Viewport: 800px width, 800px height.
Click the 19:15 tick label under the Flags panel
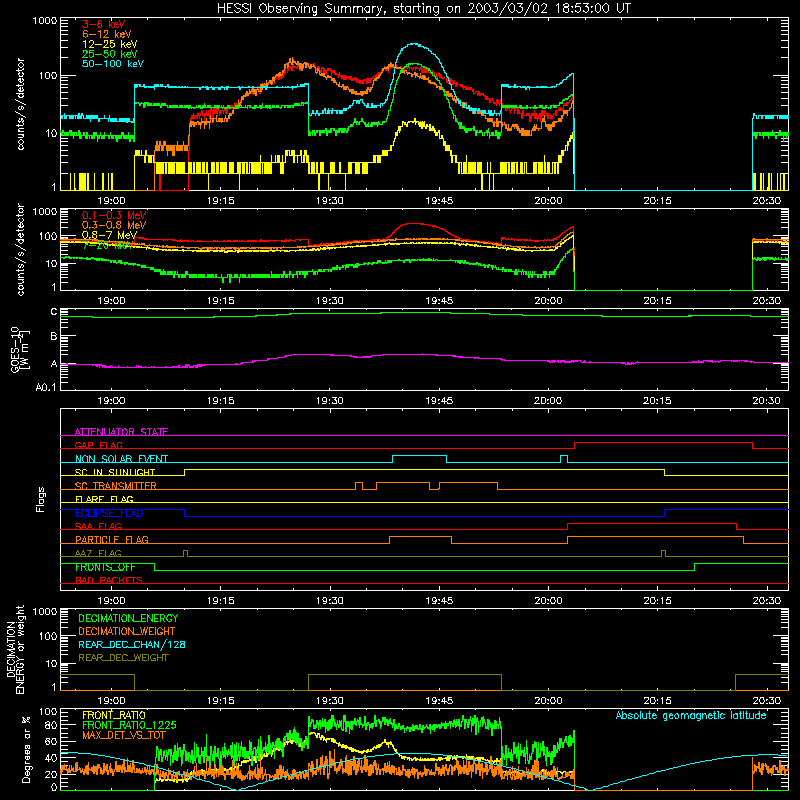click(220, 601)
